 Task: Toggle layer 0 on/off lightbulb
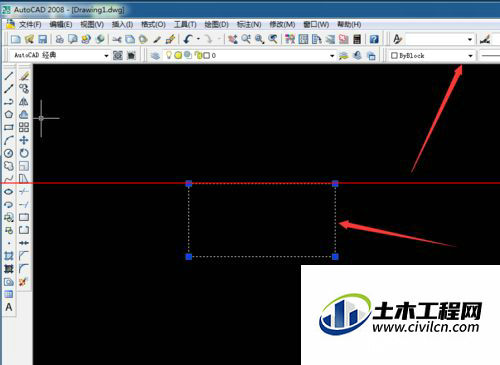click(x=169, y=55)
